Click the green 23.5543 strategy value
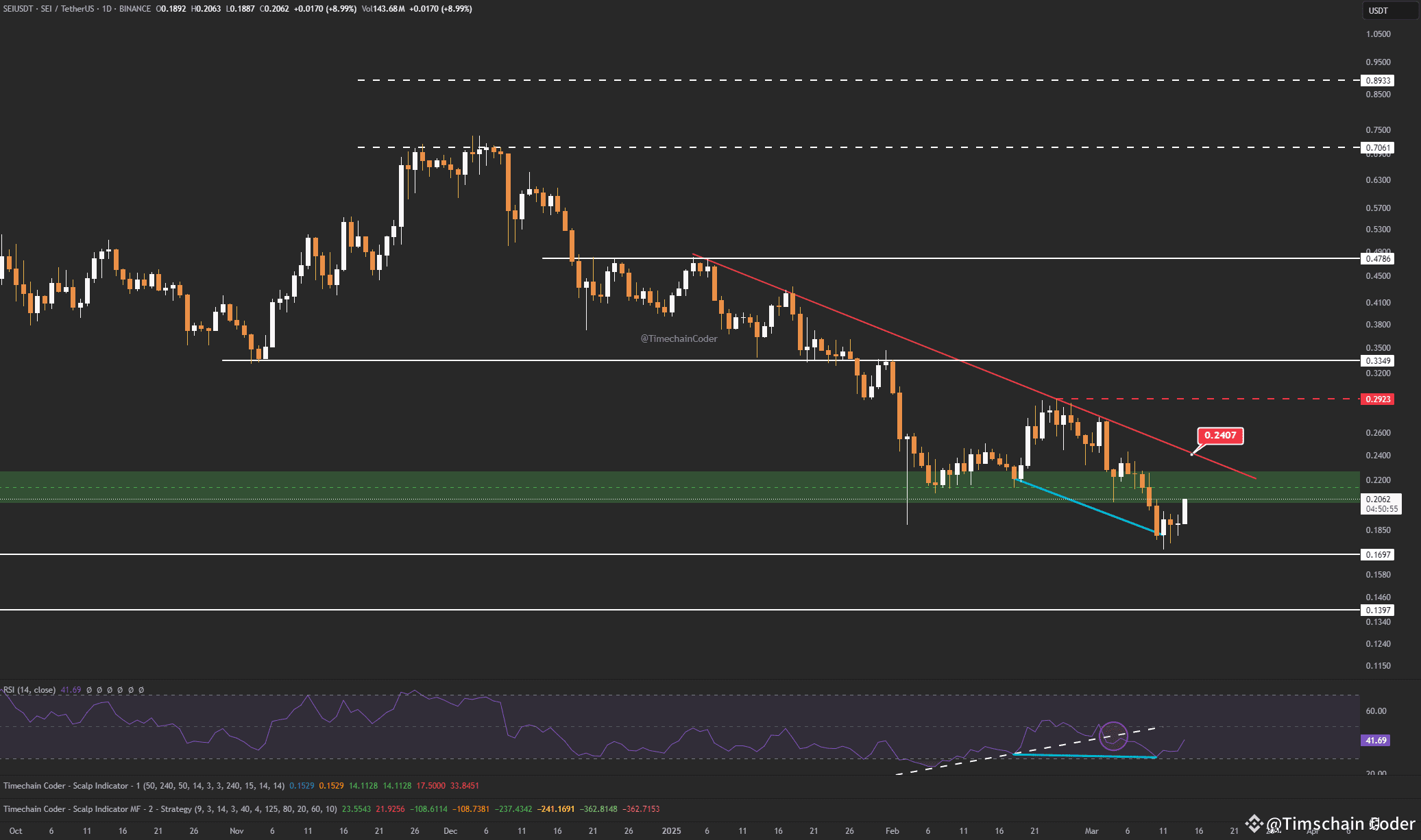The width and height of the screenshot is (1421, 840). pos(356,809)
